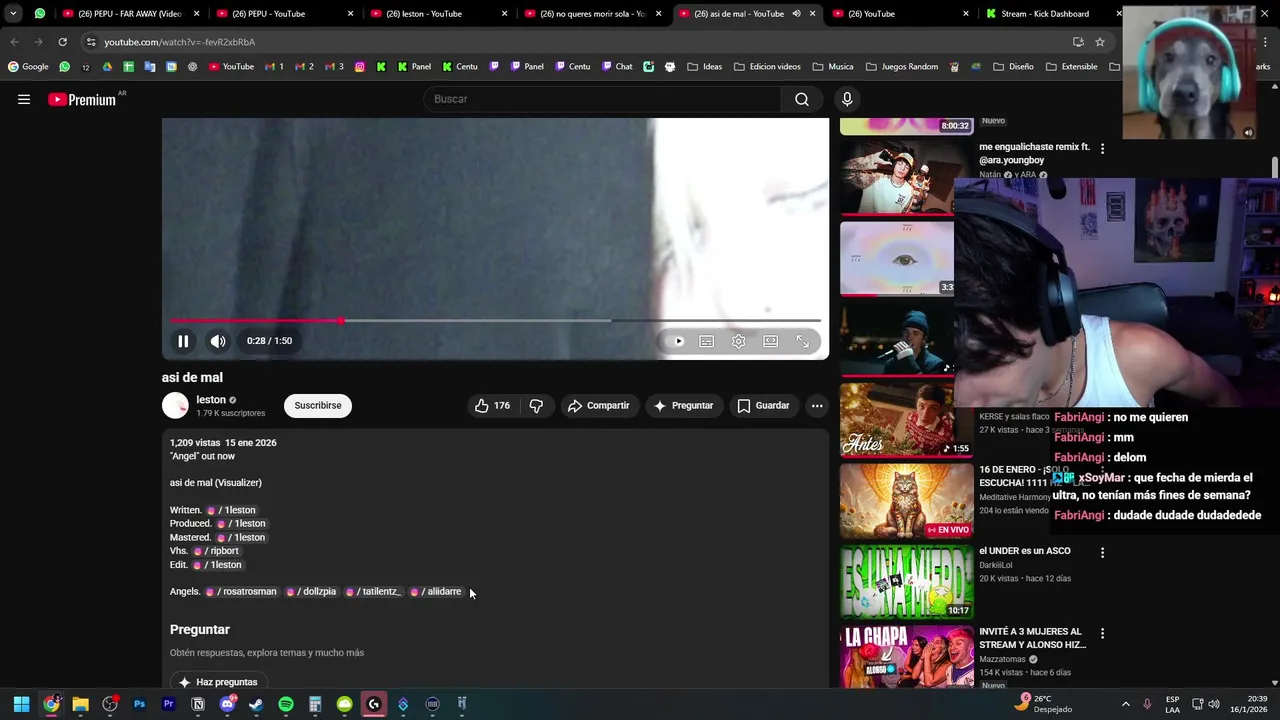Open the WhatsApp pinned tab

[x=40, y=14]
